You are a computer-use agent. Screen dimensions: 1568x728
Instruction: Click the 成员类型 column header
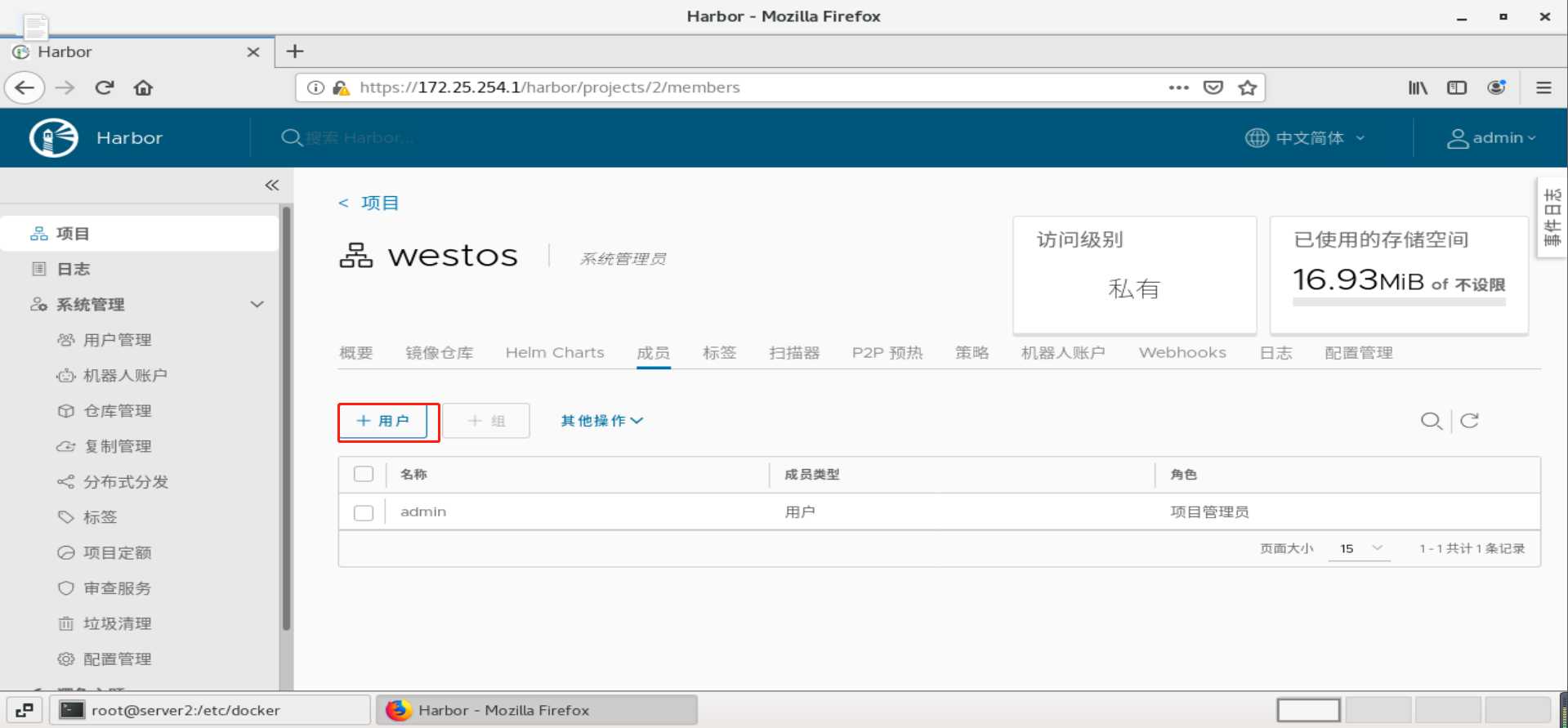click(x=812, y=475)
